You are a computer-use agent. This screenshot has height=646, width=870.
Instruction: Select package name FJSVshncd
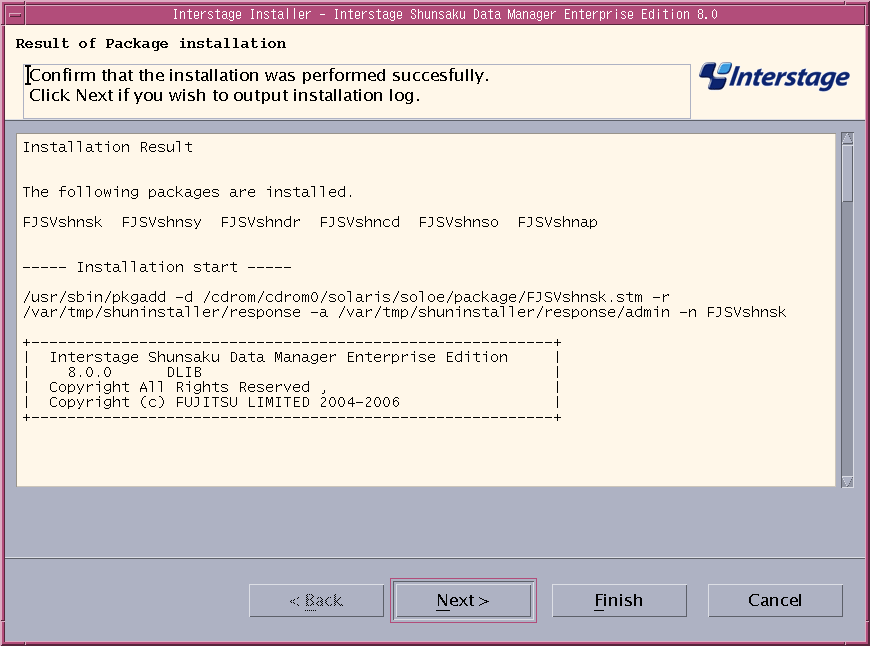(x=360, y=222)
